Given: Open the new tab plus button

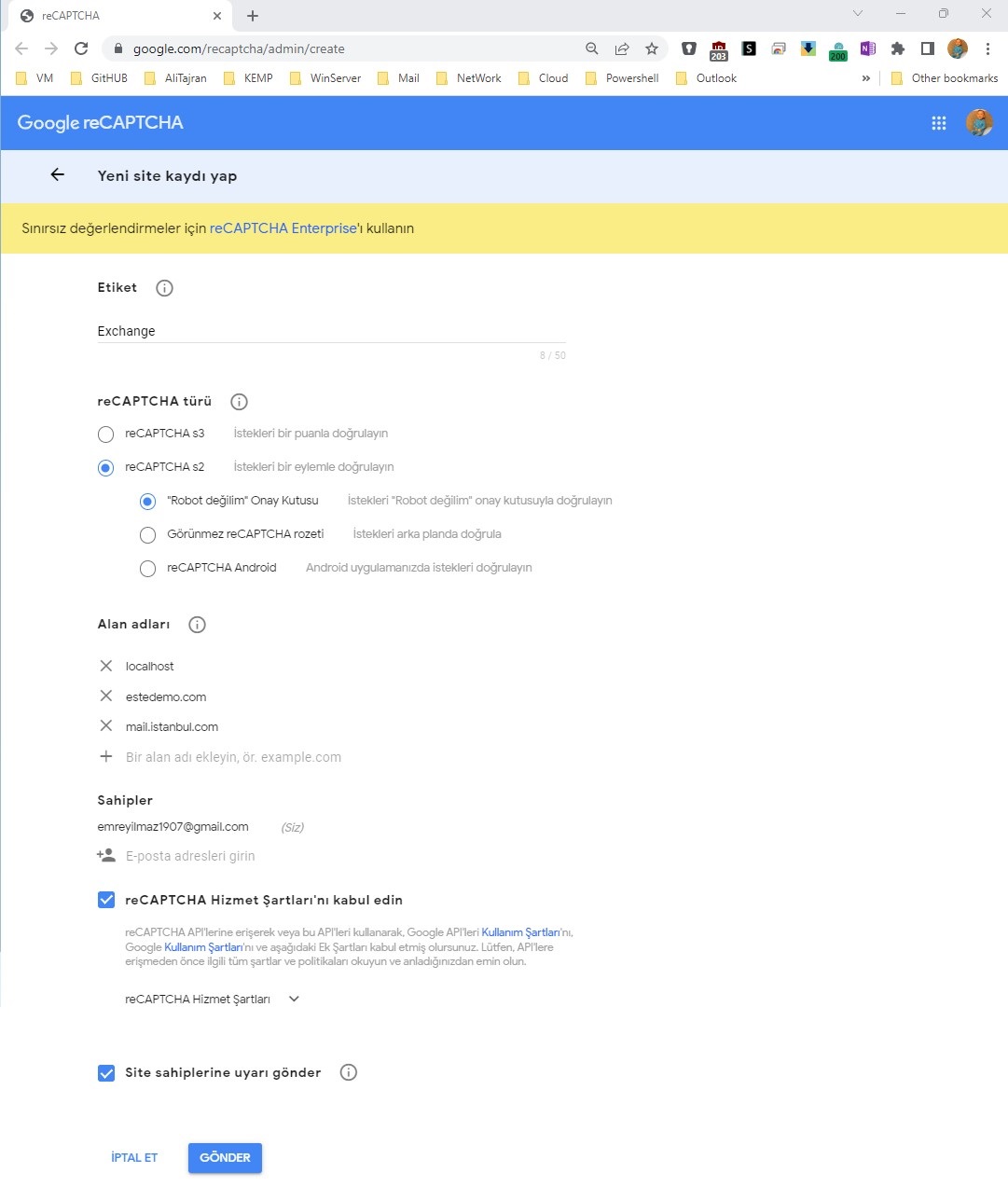Looking at the screenshot, I should (x=253, y=16).
